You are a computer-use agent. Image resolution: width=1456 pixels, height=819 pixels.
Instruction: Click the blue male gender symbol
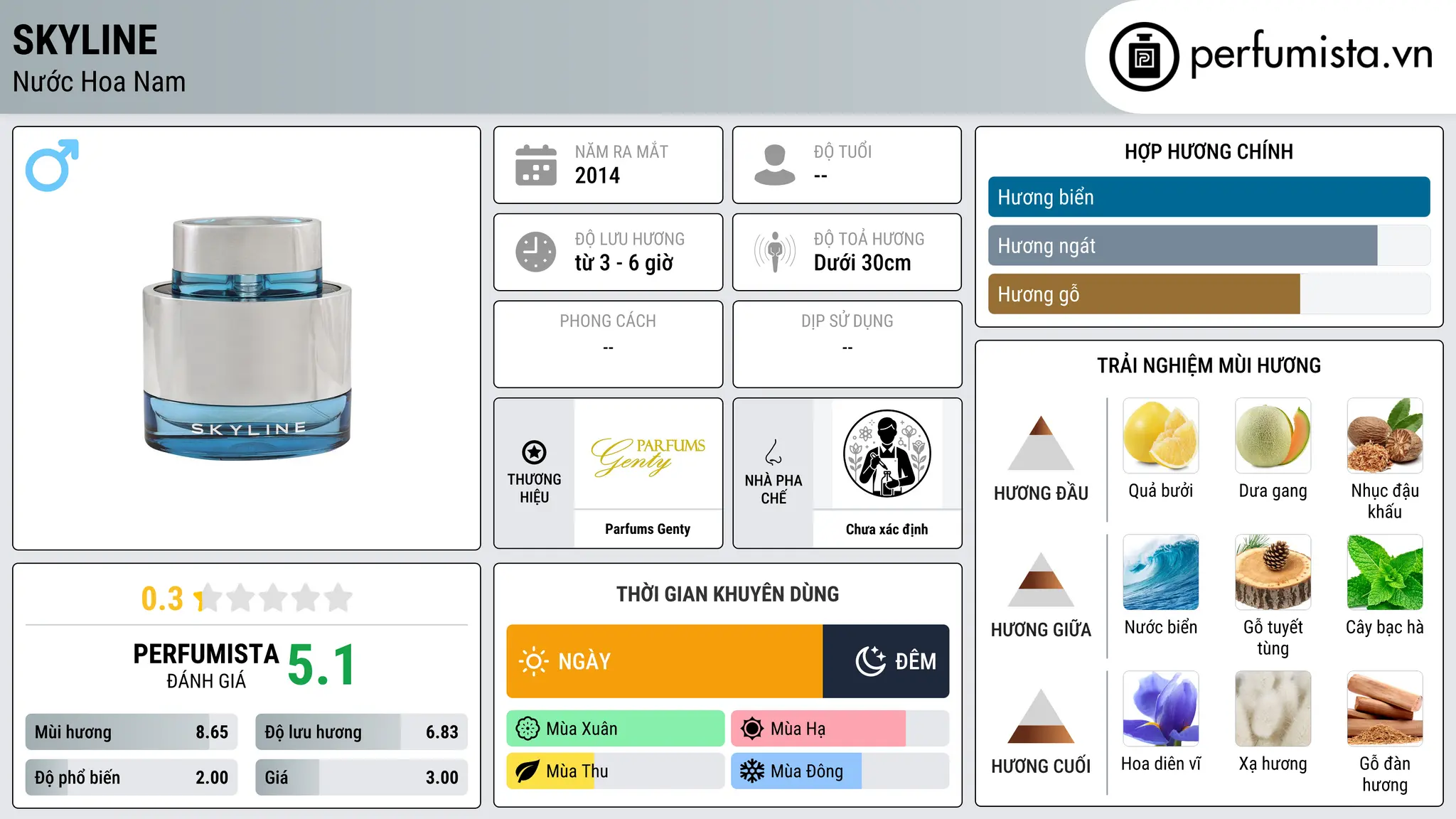tap(52, 165)
